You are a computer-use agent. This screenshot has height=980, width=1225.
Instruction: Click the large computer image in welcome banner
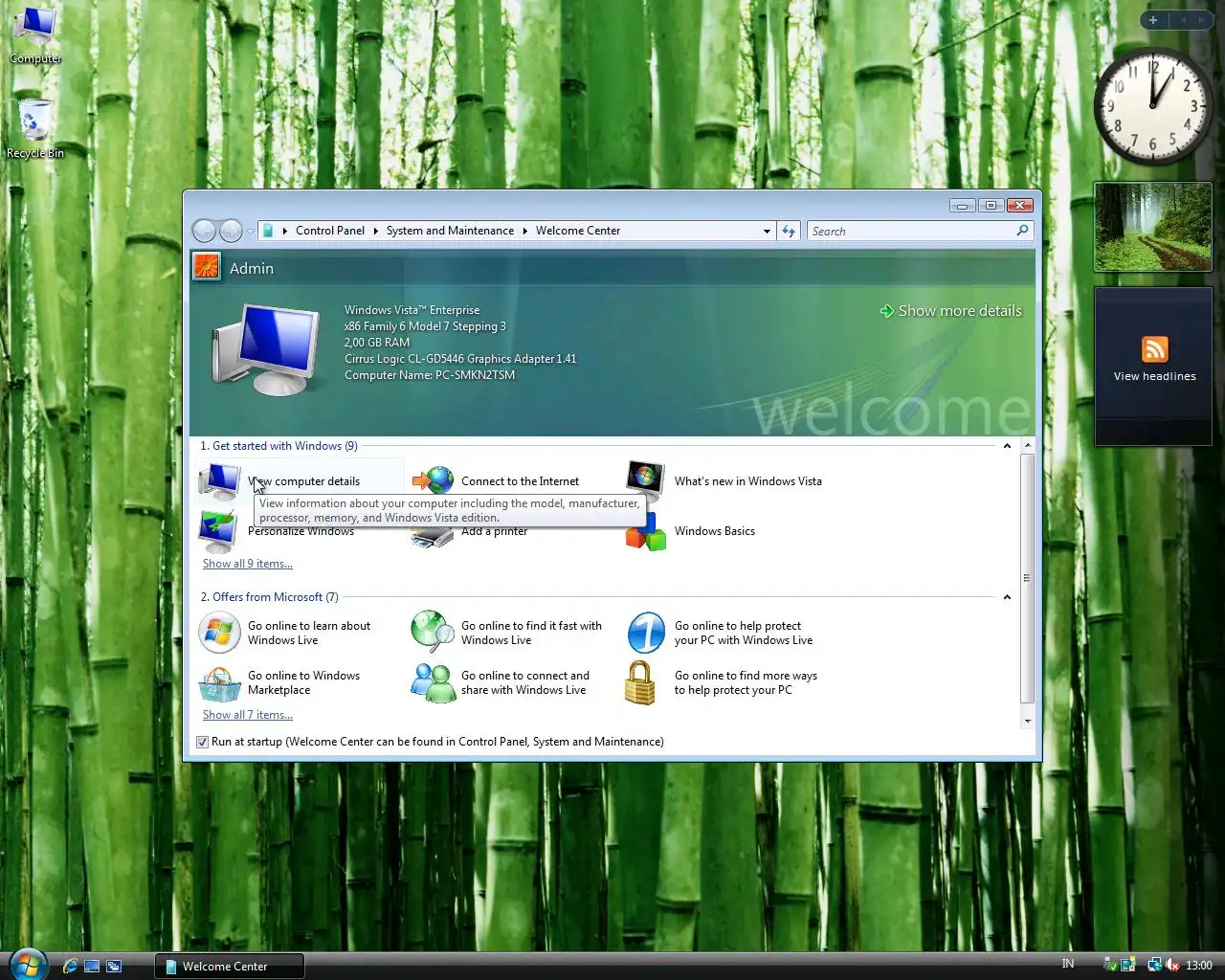266,349
